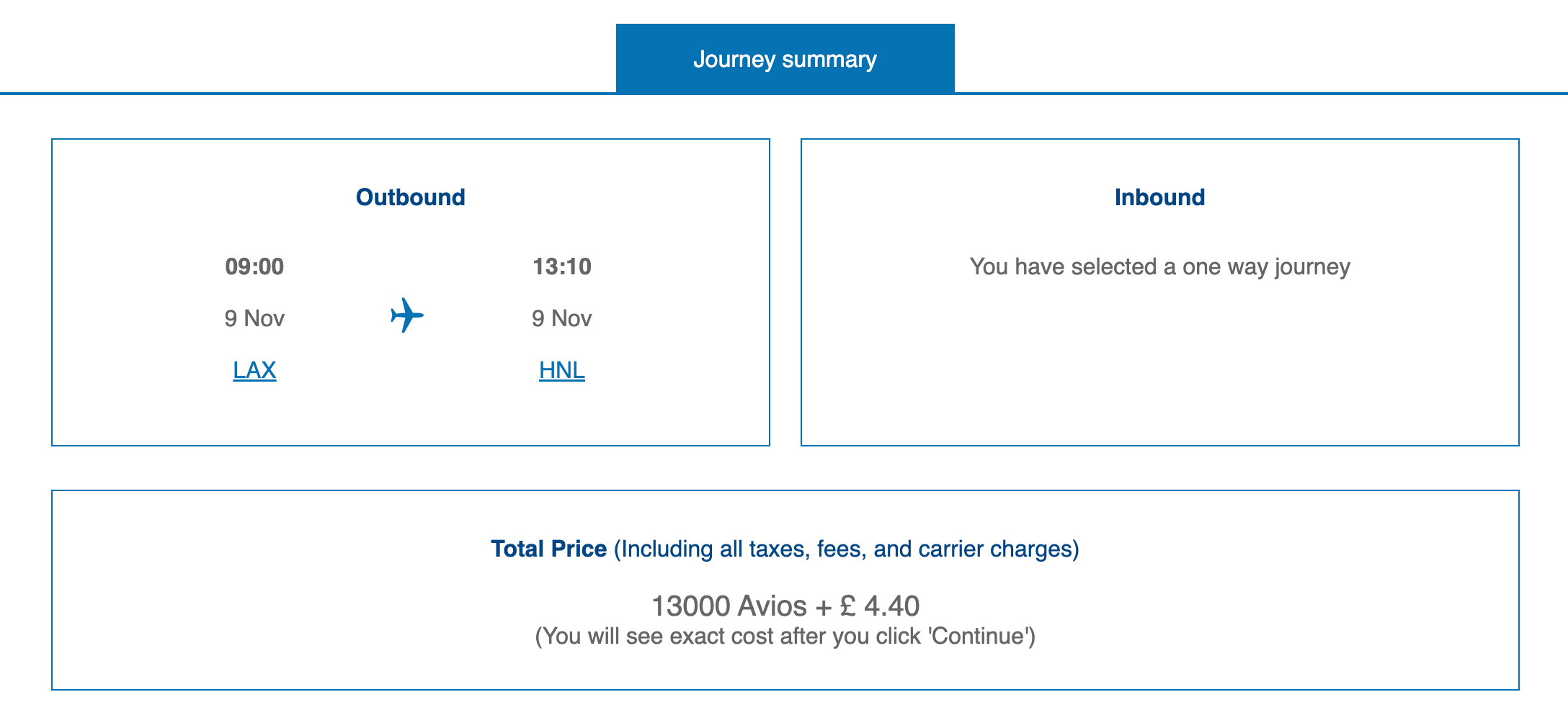The image size is (1568, 710).
Task: Click the airplane icon between departure and arrival
Action: pyautogui.click(x=407, y=315)
